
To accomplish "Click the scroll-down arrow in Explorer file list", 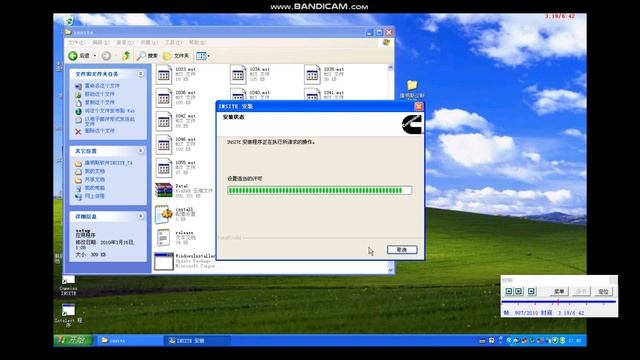I will 390,270.
